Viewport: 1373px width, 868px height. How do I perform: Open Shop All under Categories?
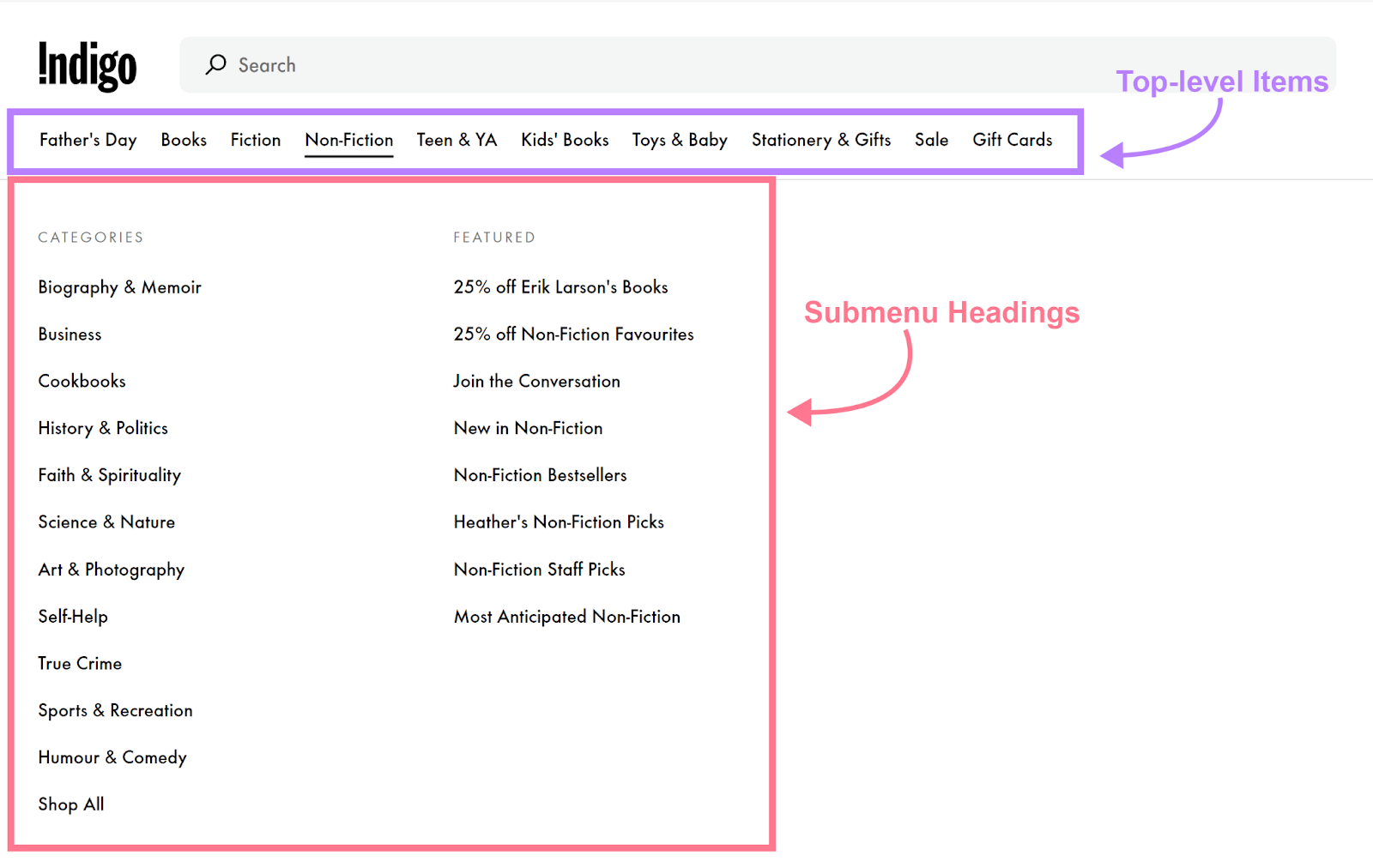[70, 804]
